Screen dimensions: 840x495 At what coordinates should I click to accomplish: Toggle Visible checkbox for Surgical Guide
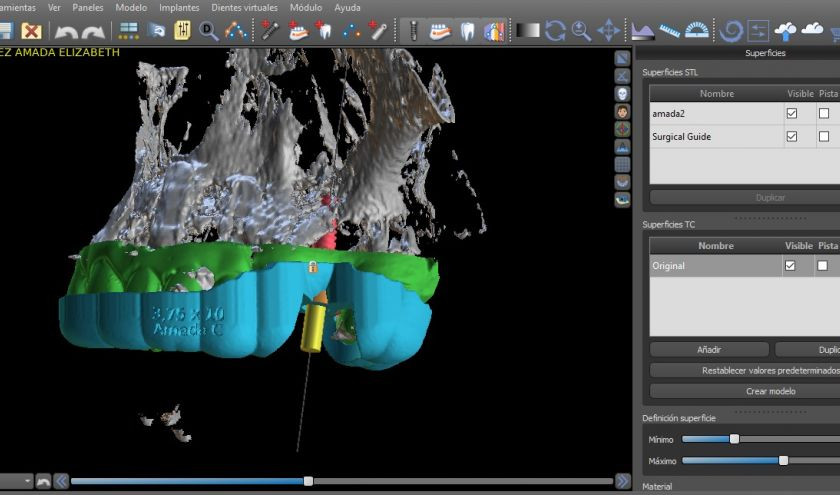792,137
